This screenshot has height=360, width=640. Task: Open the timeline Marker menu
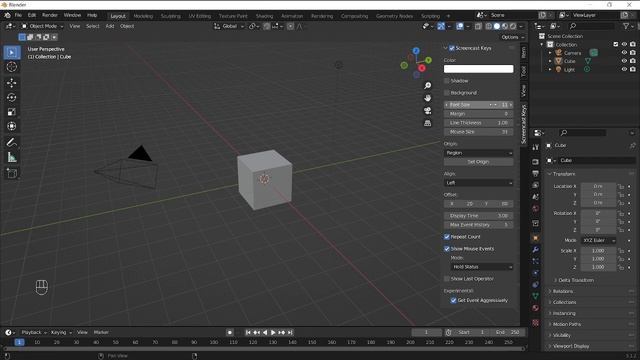[101, 333]
